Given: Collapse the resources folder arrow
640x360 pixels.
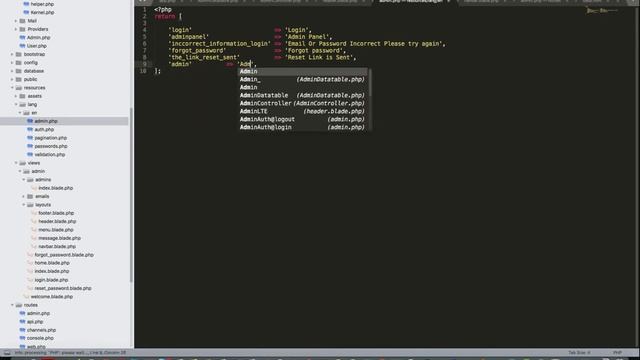Looking at the screenshot, I should 12,88.
